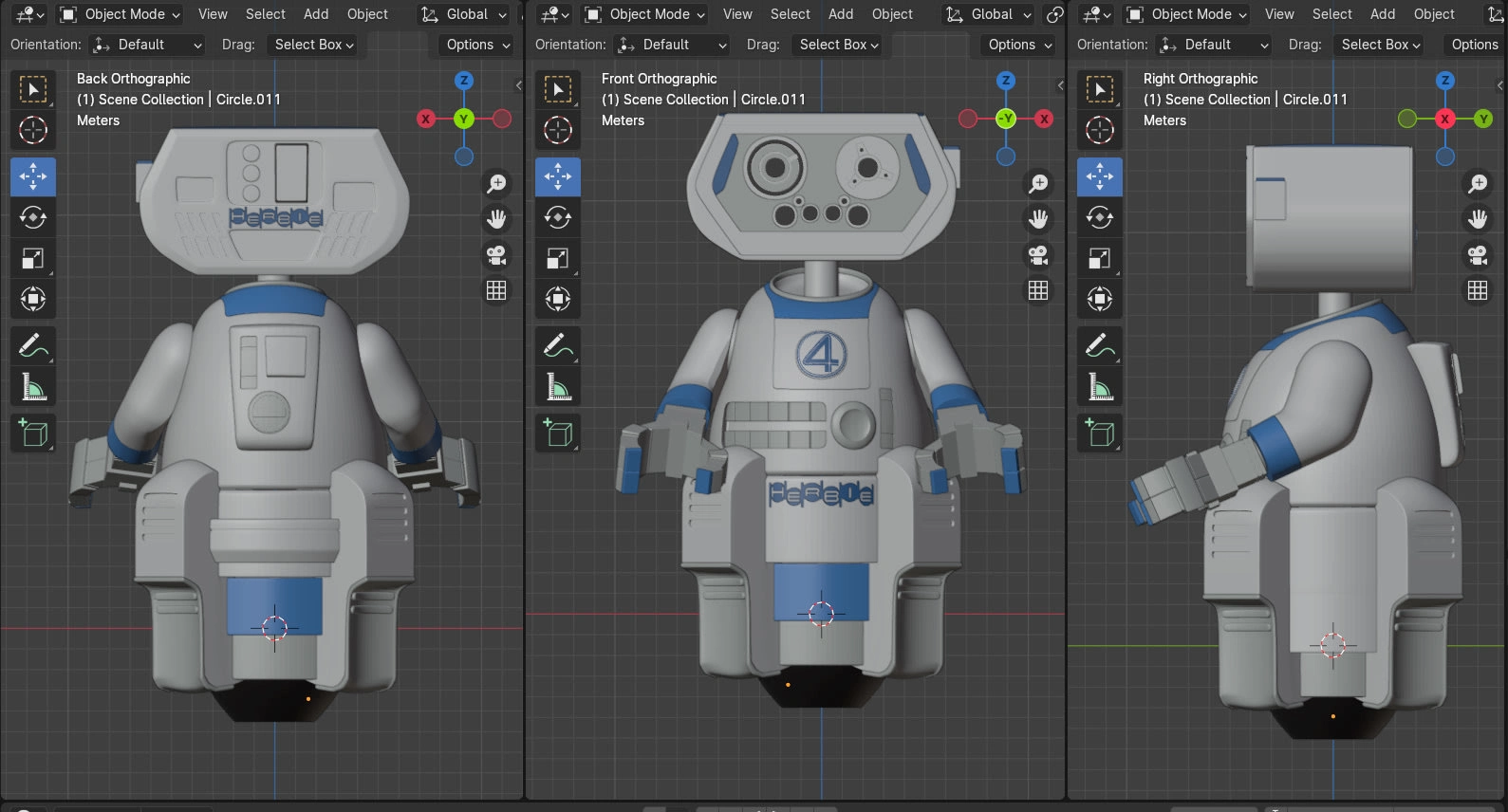Open Global transform orientation in Back viewport
The image size is (1508, 812).
pos(465,14)
